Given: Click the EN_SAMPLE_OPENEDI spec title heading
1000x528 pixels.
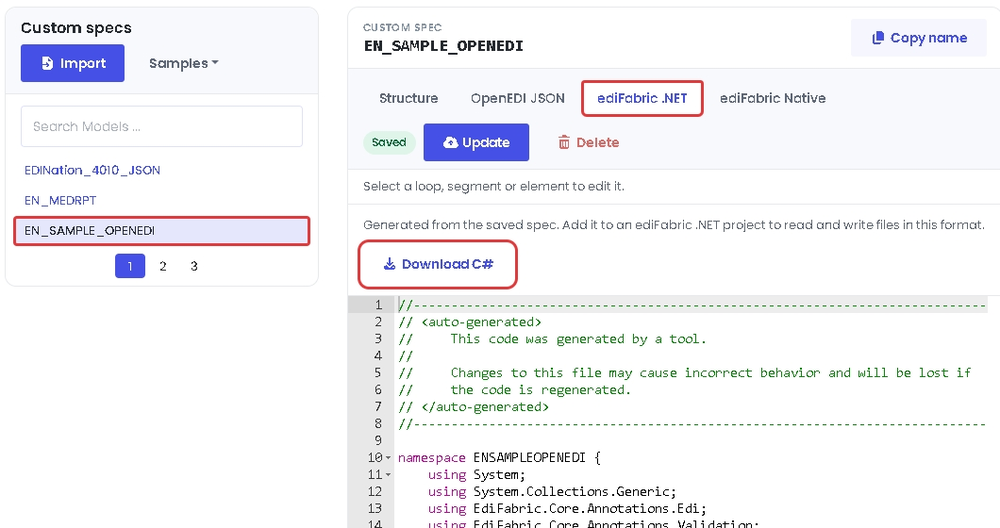Looking at the screenshot, I should point(444,46).
